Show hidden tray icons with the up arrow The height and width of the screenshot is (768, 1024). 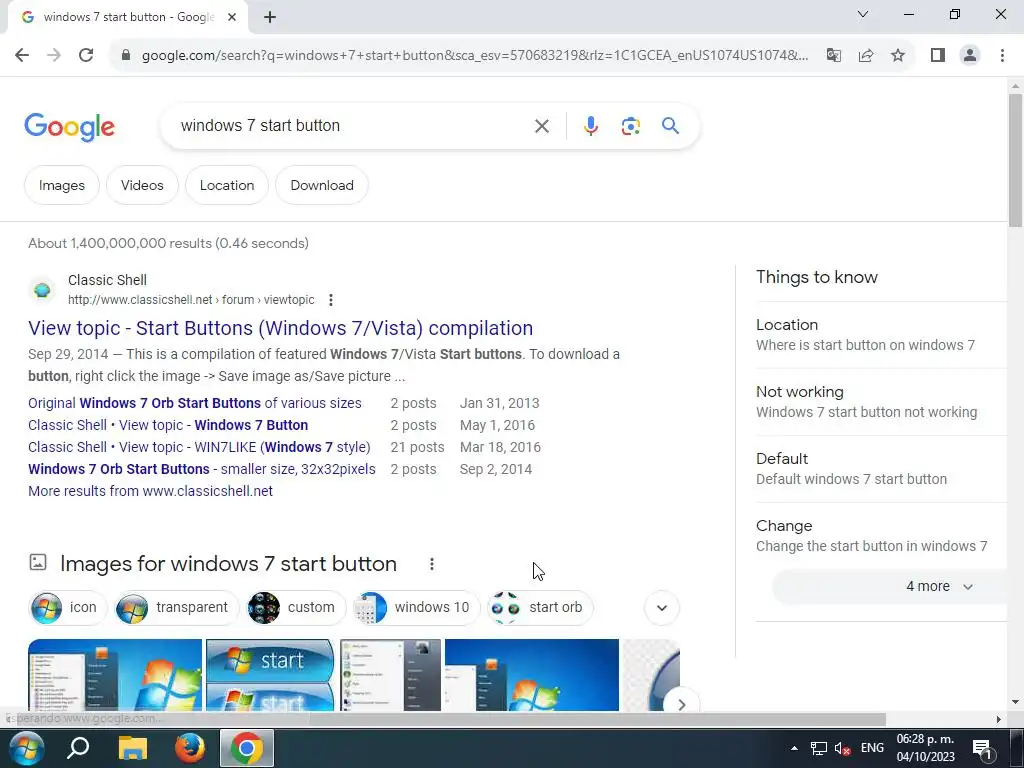point(794,748)
